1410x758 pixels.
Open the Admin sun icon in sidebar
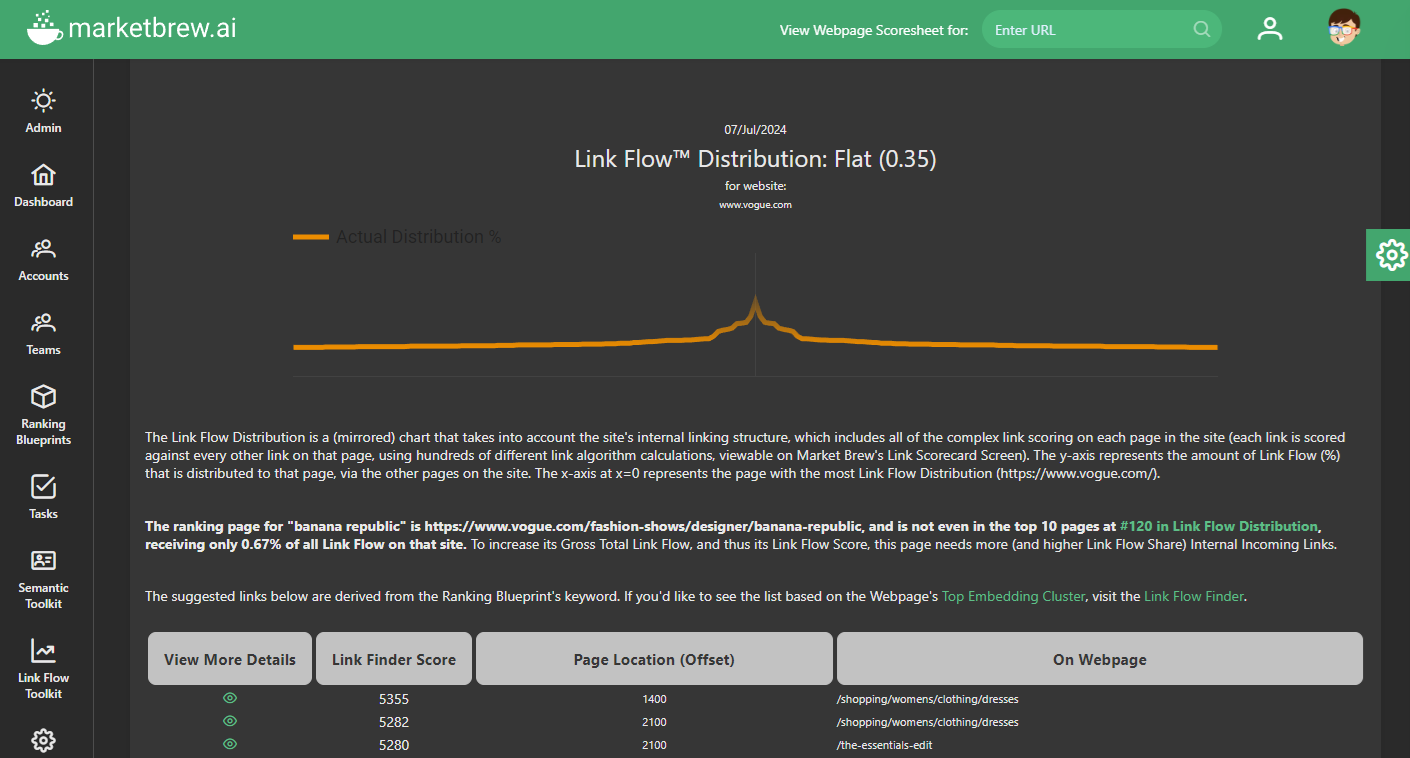(43, 101)
